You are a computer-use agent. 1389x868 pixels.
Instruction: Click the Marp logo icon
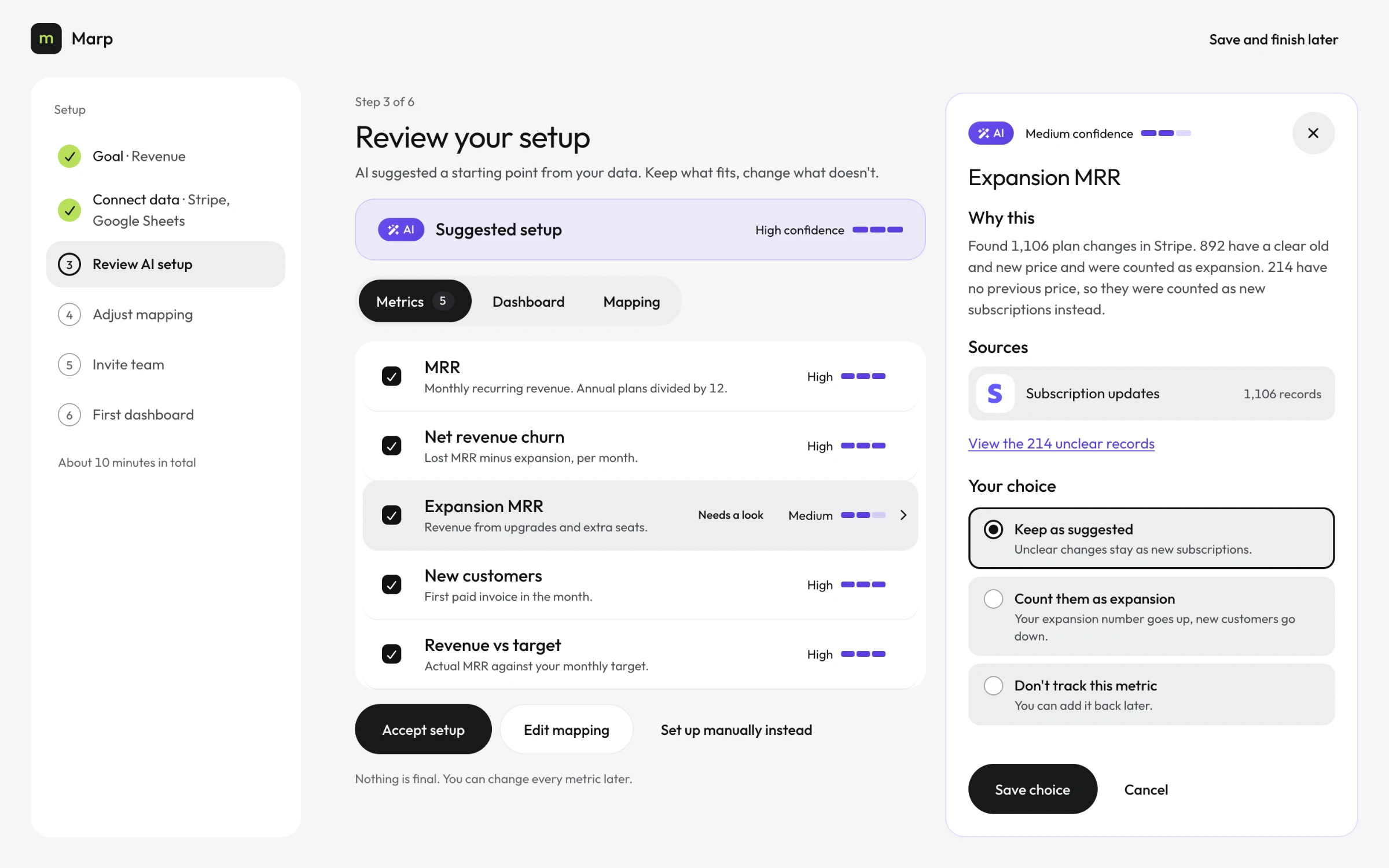46,39
